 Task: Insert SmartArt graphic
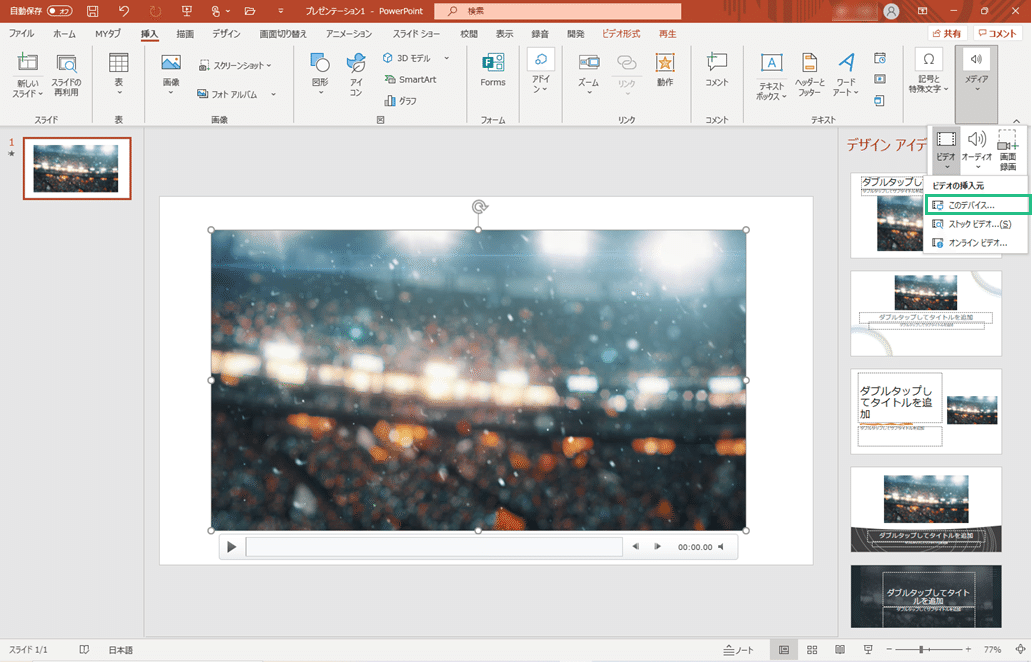[x=411, y=80]
